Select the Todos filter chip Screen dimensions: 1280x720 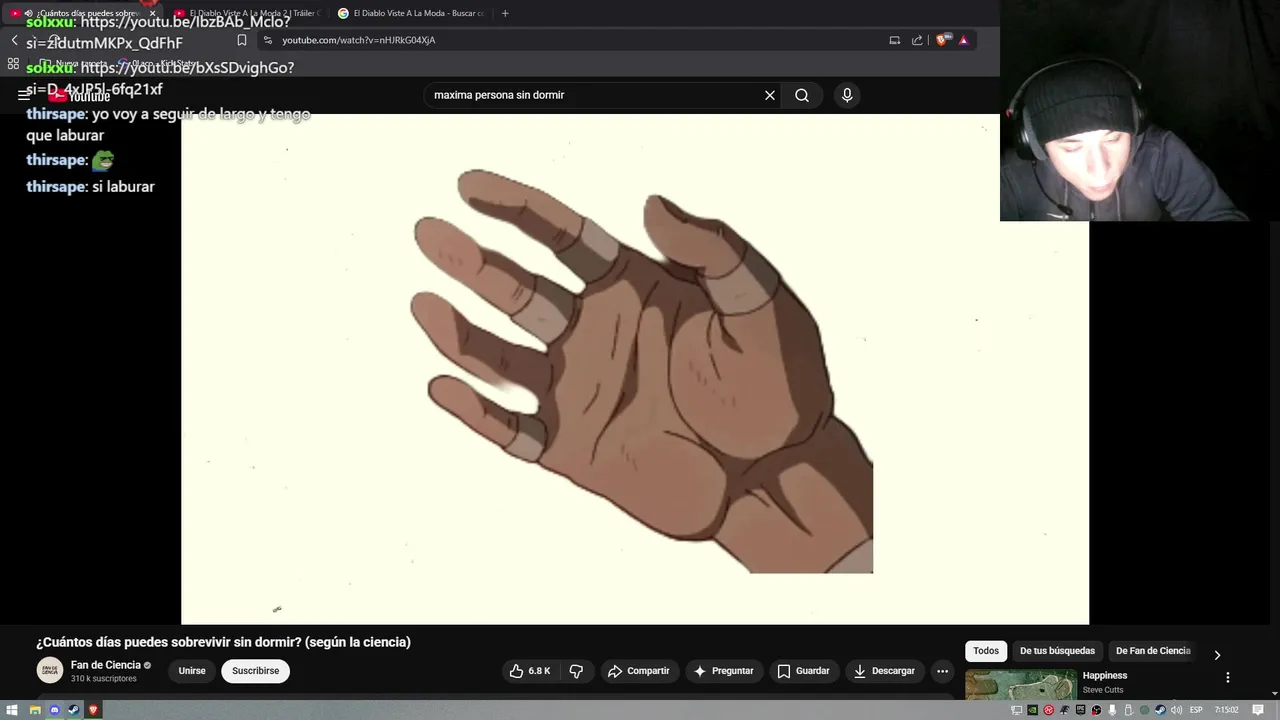click(986, 651)
